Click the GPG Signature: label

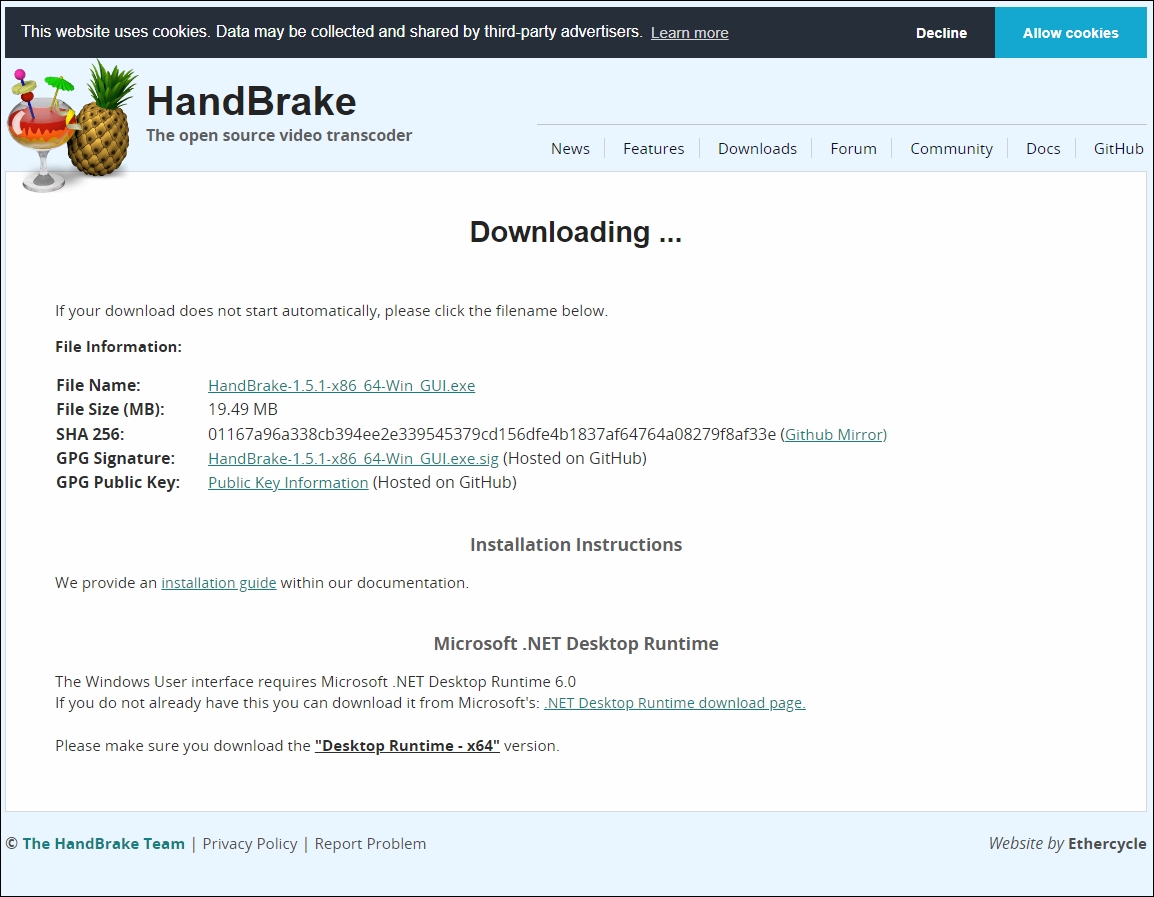116,458
